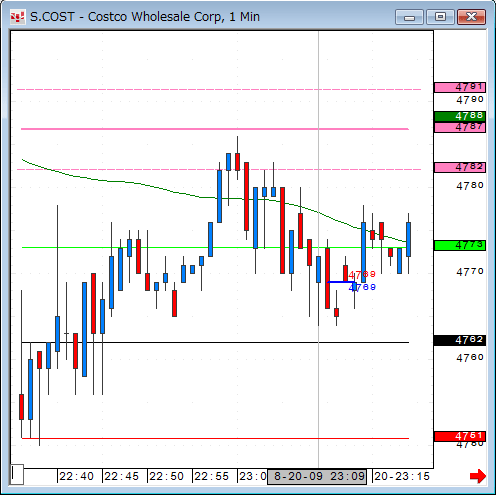Click the 22:45 time axis label

[x=122, y=476]
